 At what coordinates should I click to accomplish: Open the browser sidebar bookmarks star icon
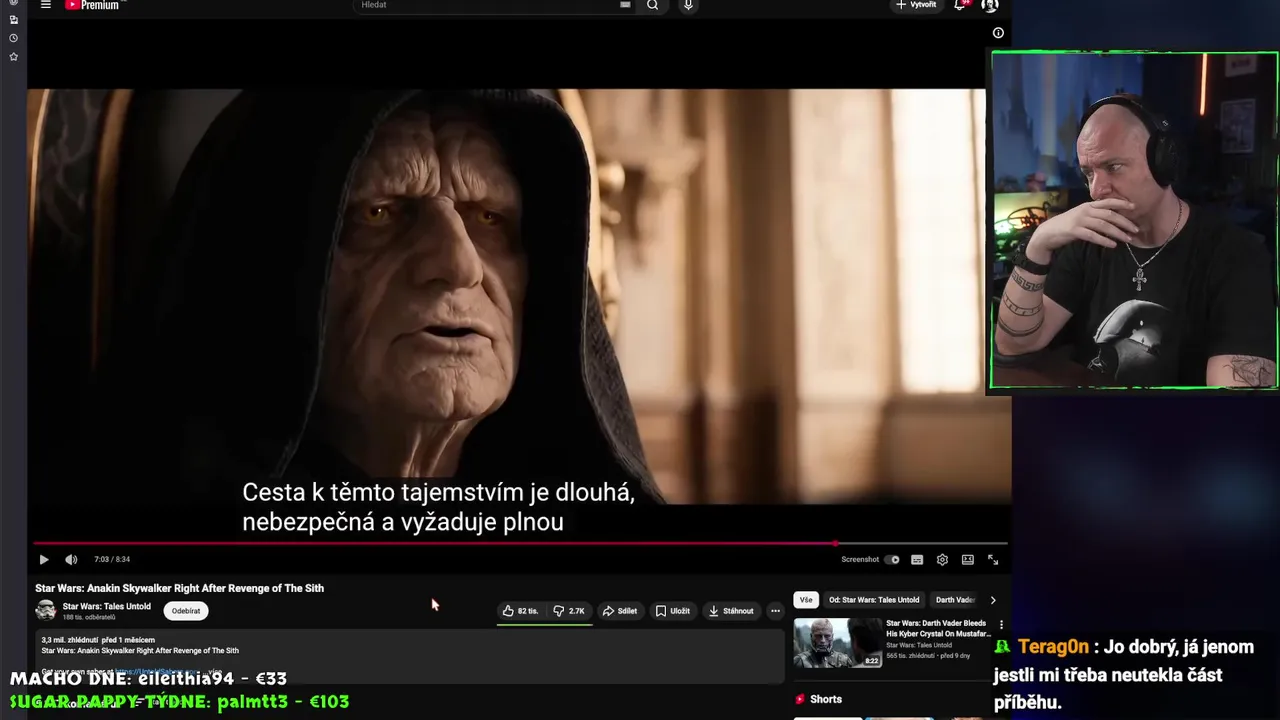(13, 57)
